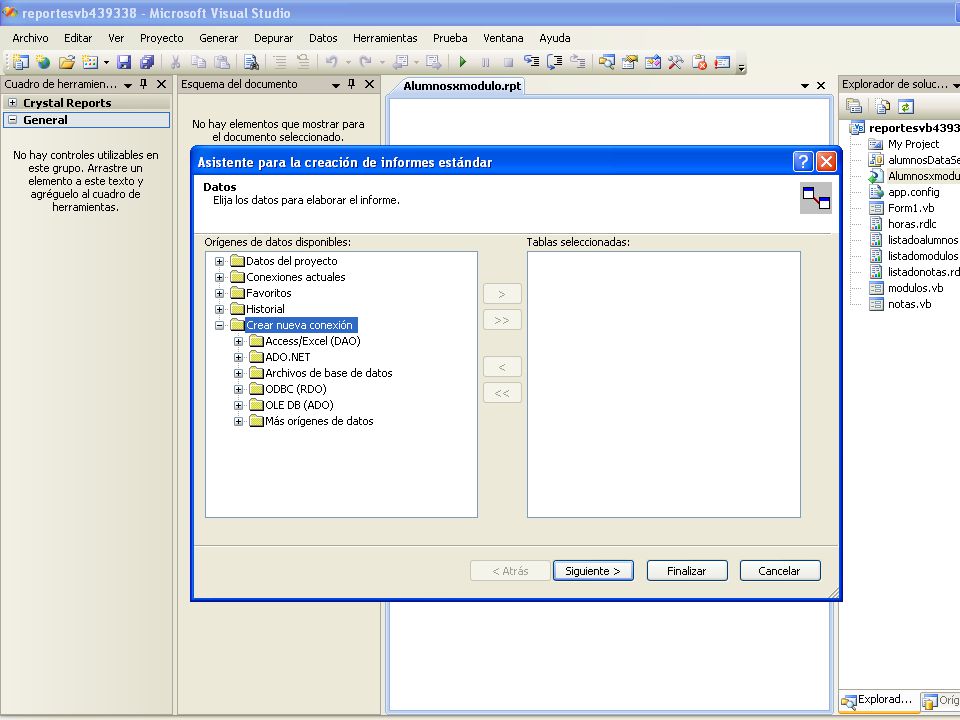Click the New Project toolbar icon
Image resolution: width=960 pixels, height=720 pixels.
pos(20,62)
